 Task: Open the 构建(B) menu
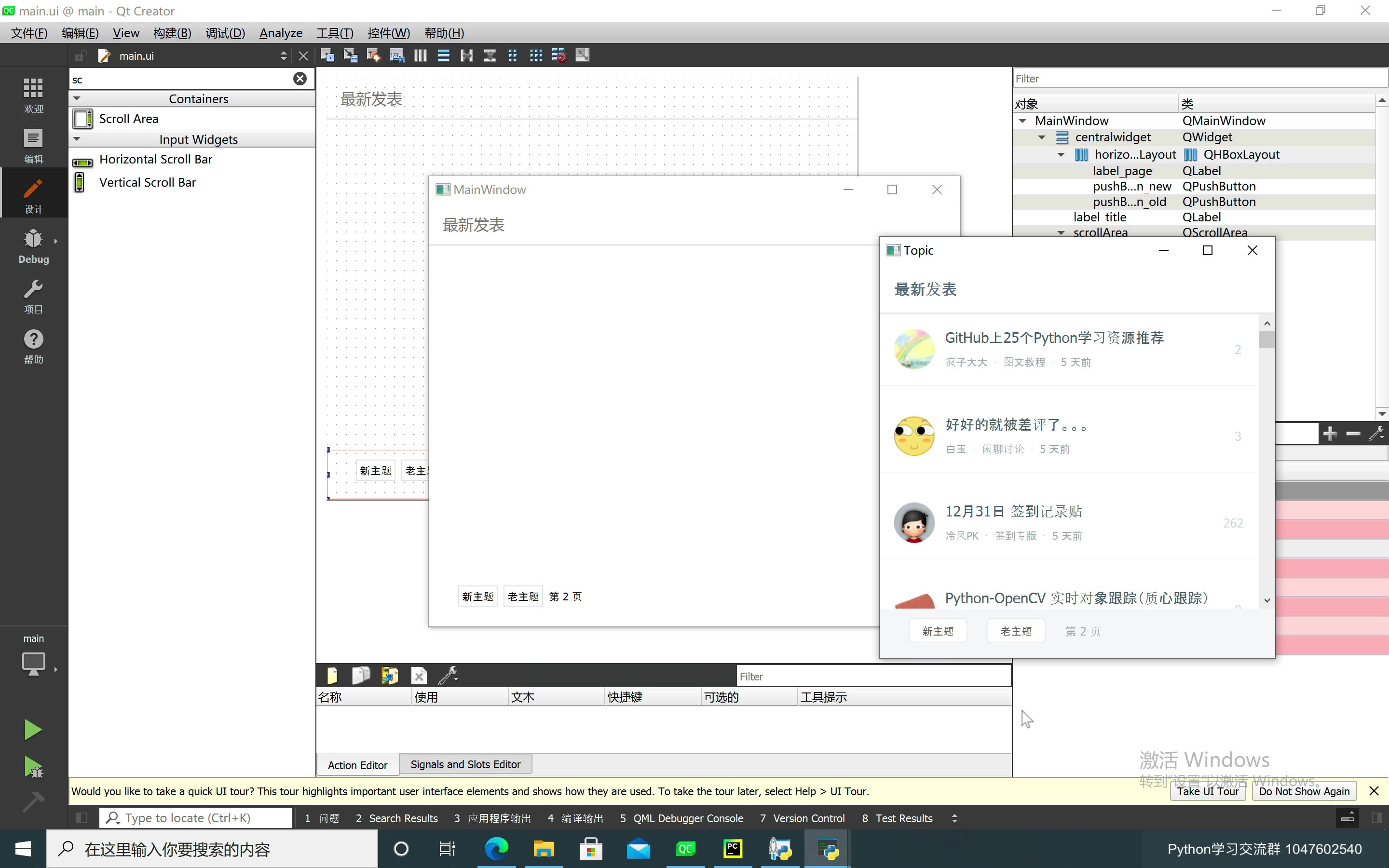(172, 33)
